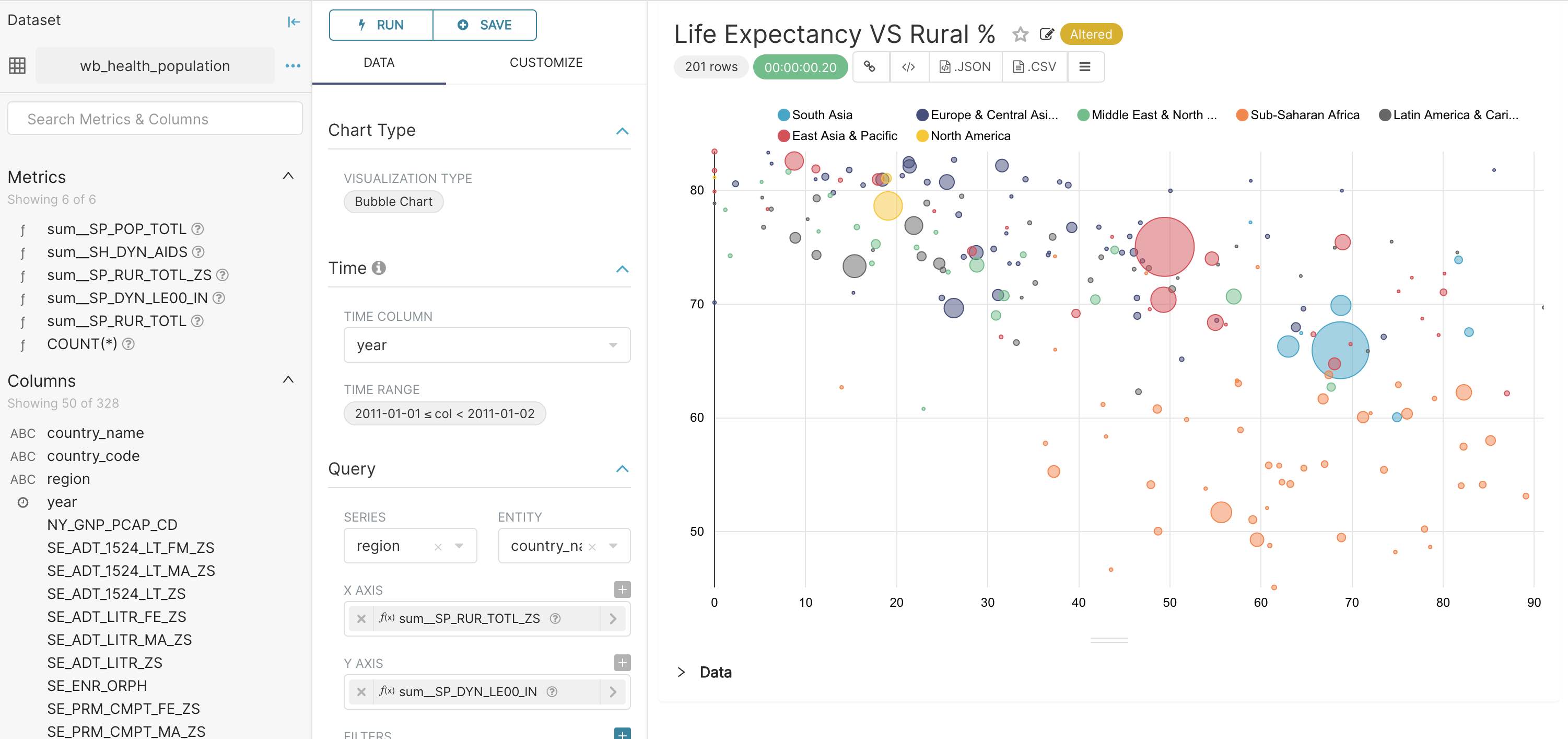Collapse the dataset panel with arrow icon
This screenshot has height=739, width=1568.
pyautogui.click(x=294, y=22)
